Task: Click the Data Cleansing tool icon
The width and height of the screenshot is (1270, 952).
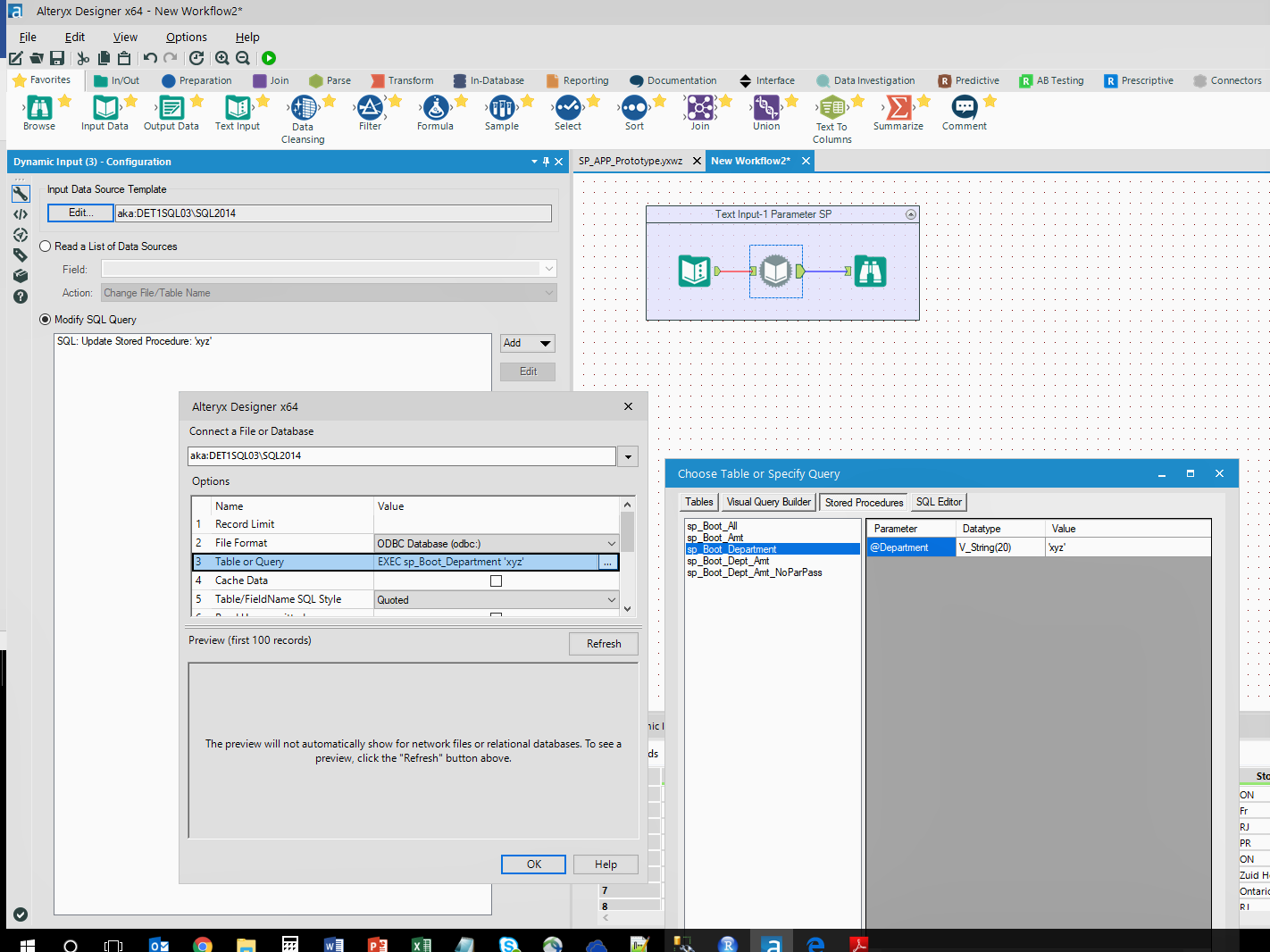Action: click(304, 109)
